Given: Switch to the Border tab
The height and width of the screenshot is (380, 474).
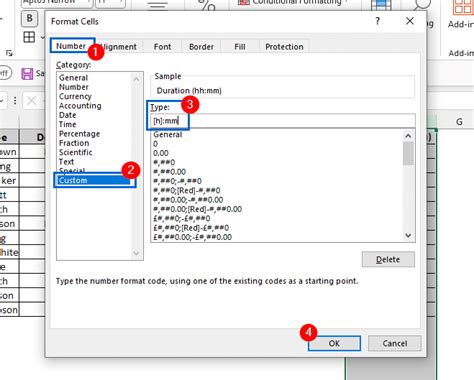Looking at the screenshot, I should [x=201, y=47].
